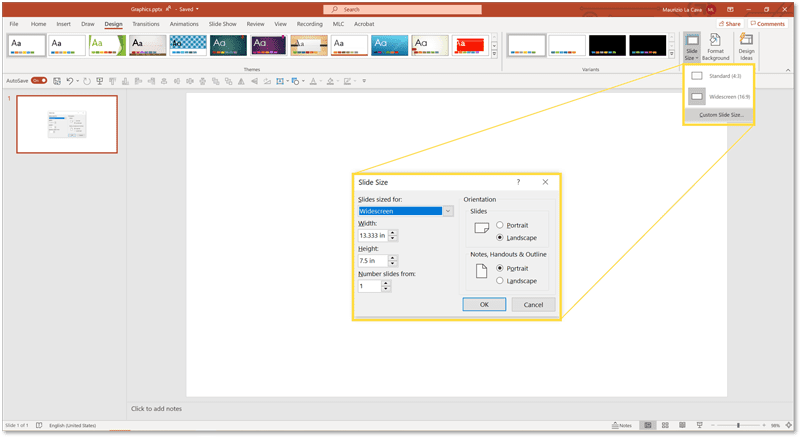This screenshot has height=437, width=800.
Task: Open the Review tab
Action: coord(256,24)
